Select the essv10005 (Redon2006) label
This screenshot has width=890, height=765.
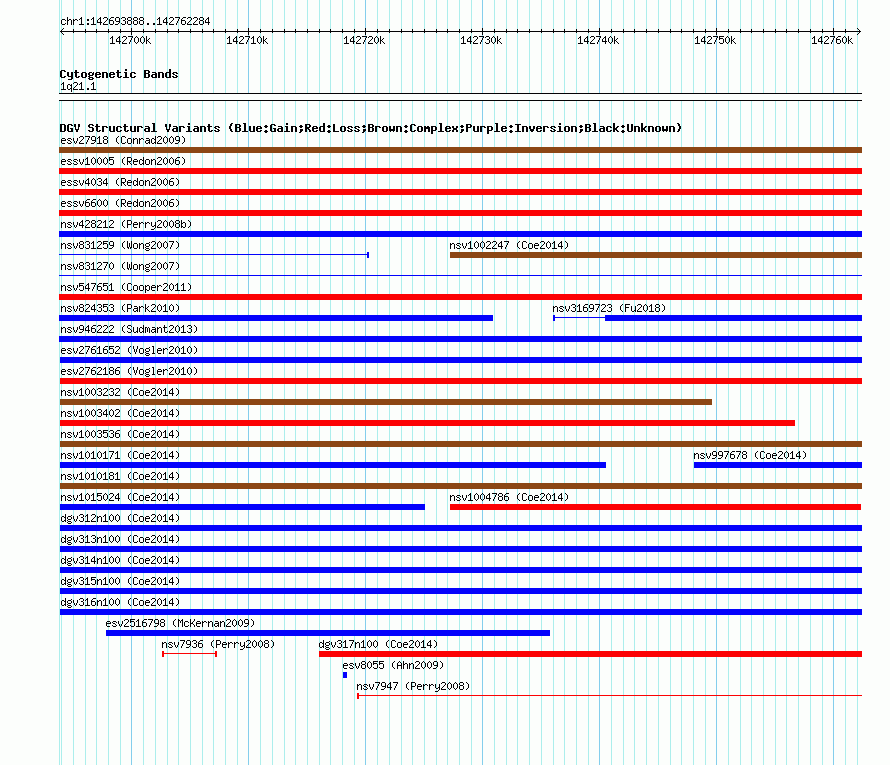point(123,161)
